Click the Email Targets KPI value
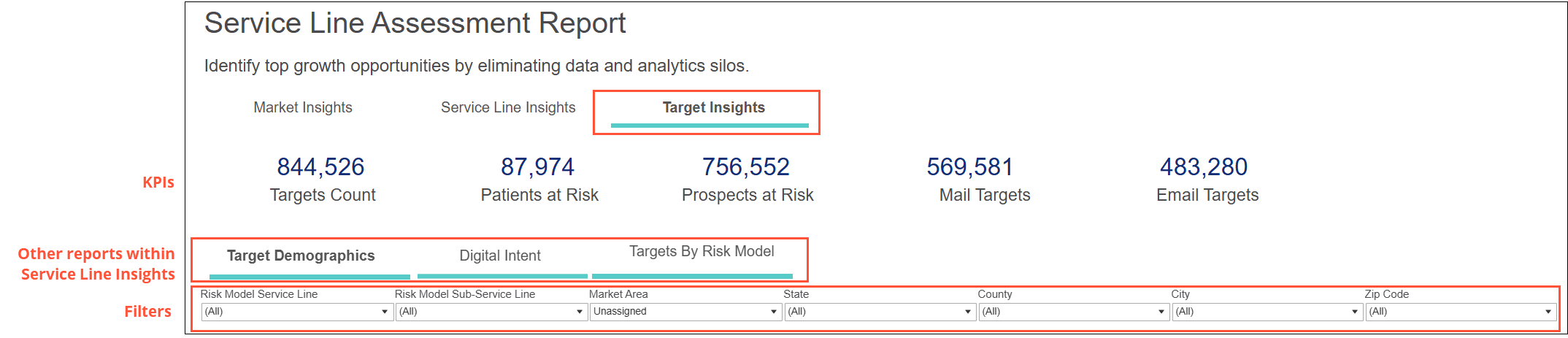The width and height of the screenshot is (1568, 338). click(x=1204, y=167)
